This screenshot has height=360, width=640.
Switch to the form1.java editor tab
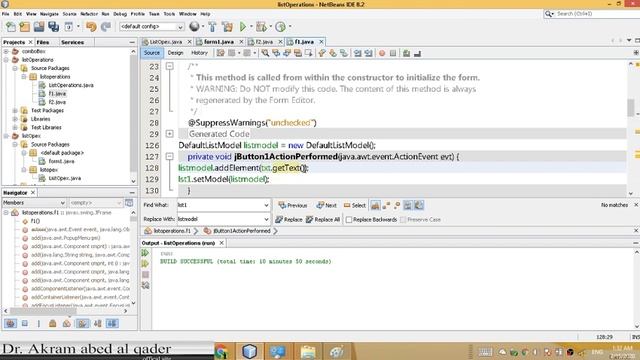[x=219, y=42]
